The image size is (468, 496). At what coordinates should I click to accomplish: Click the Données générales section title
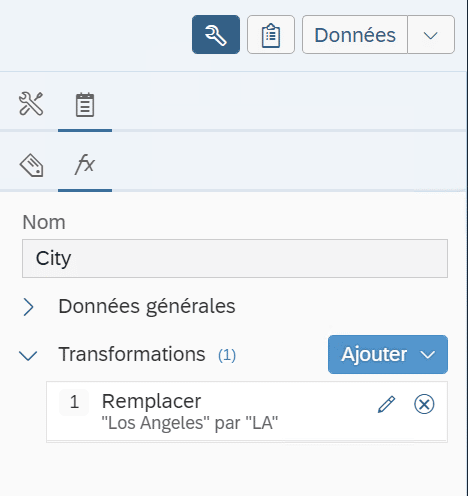[147, 306]
